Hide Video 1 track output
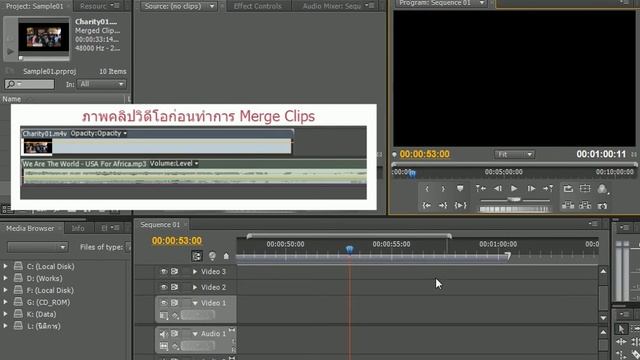Viewport: 640px width, 360px height. [164, 303]
